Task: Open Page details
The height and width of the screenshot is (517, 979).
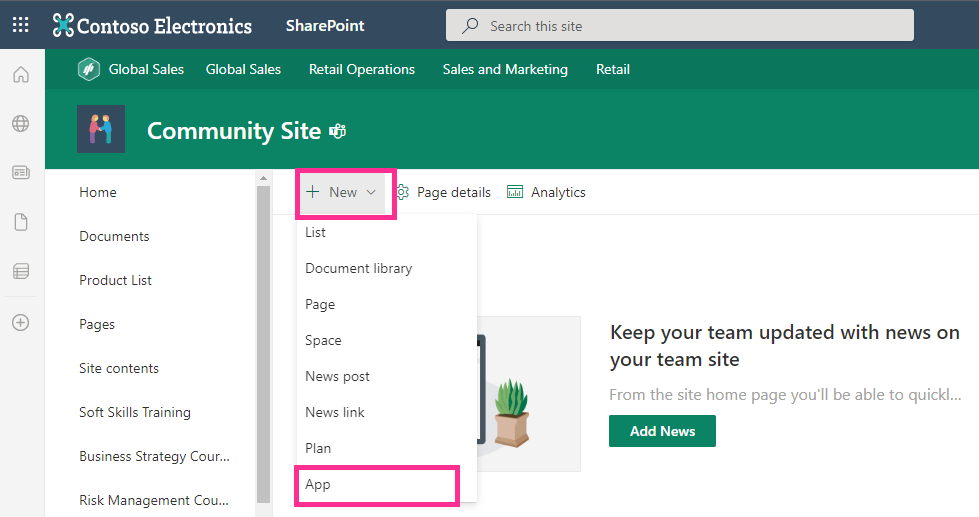Action: 453,192
